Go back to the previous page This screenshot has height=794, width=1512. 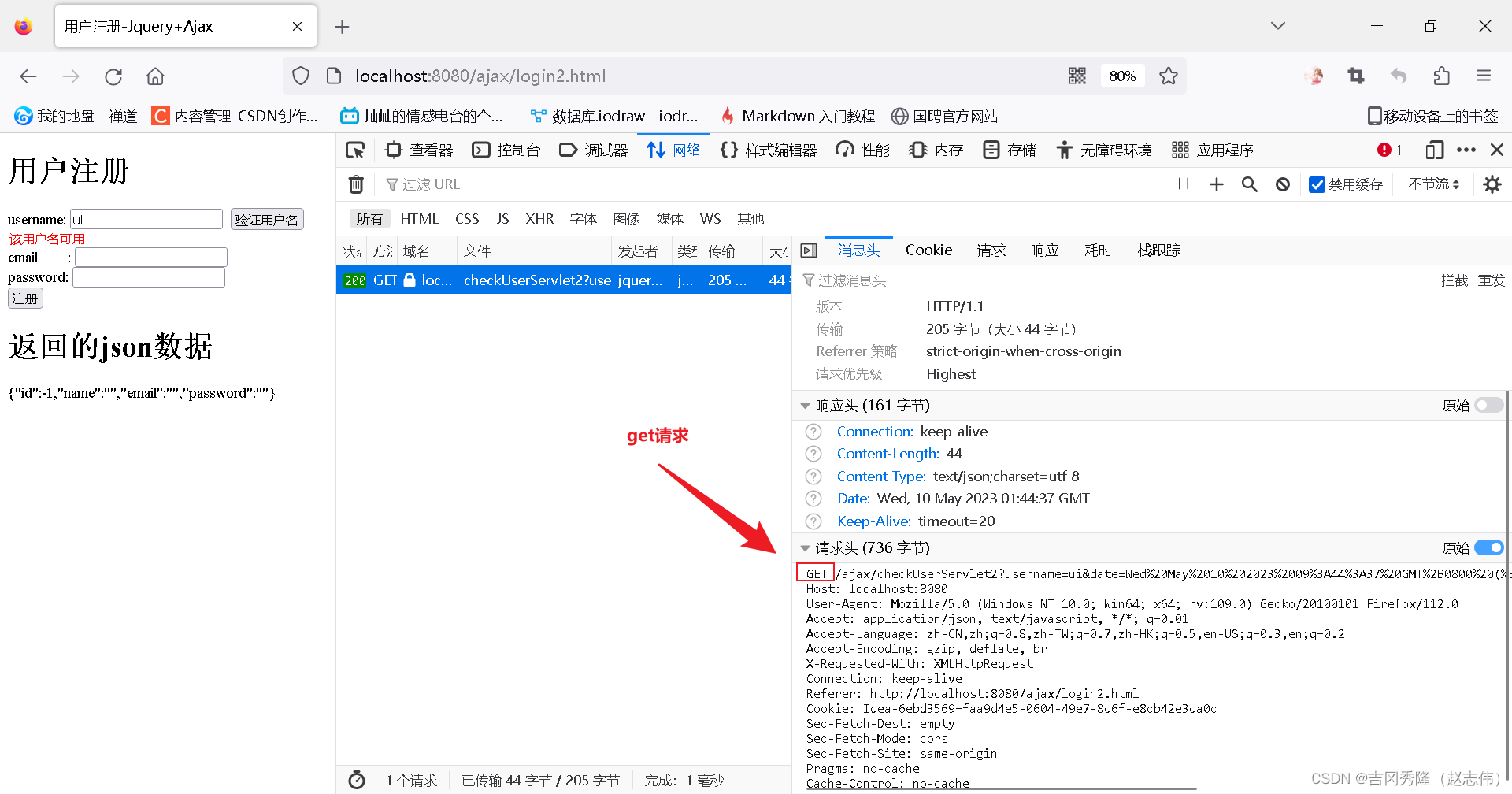pyautogui.click(x=28, y=76)
